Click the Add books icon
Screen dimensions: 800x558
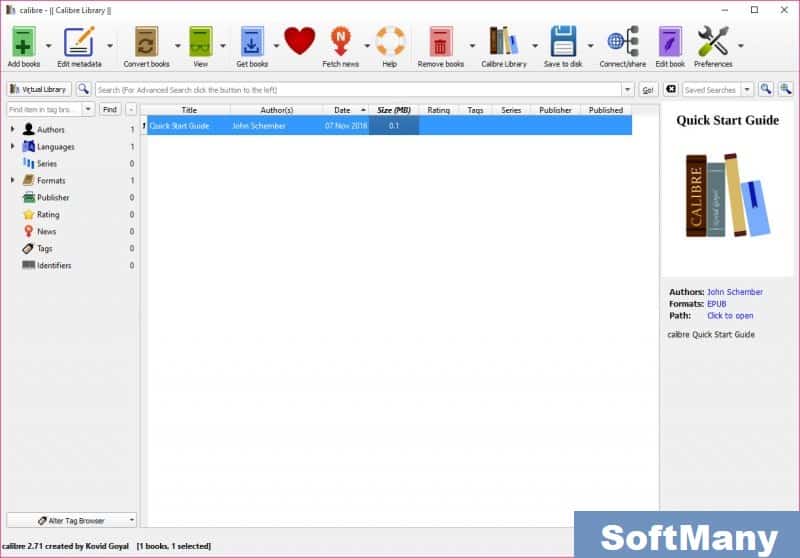[x=23, y=42]
